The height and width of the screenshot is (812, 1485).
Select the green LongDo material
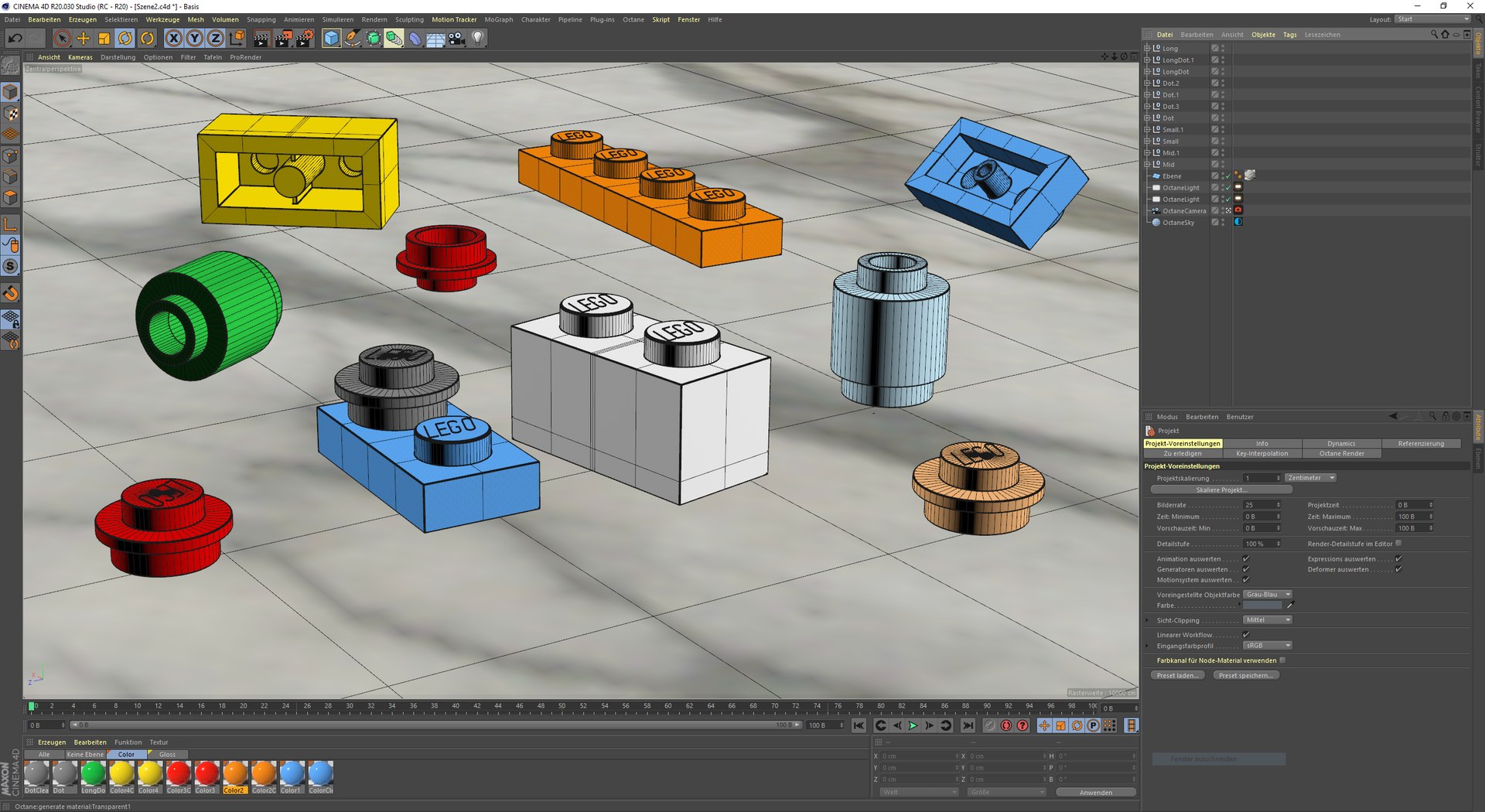click(x=93, y=776)
